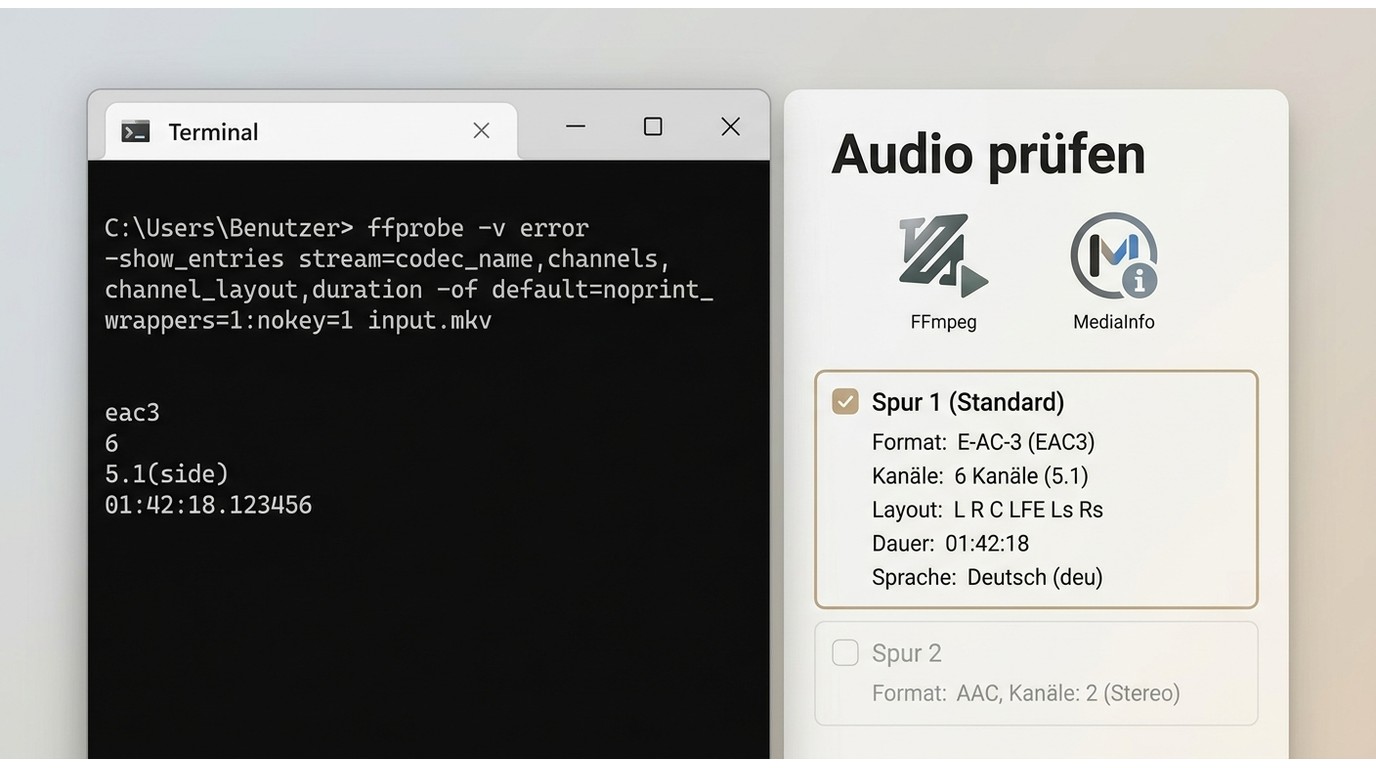Click the 5.1(side) output line in Terminal
The width and height of the screenshot is (1376, 768).
(166, 474)
